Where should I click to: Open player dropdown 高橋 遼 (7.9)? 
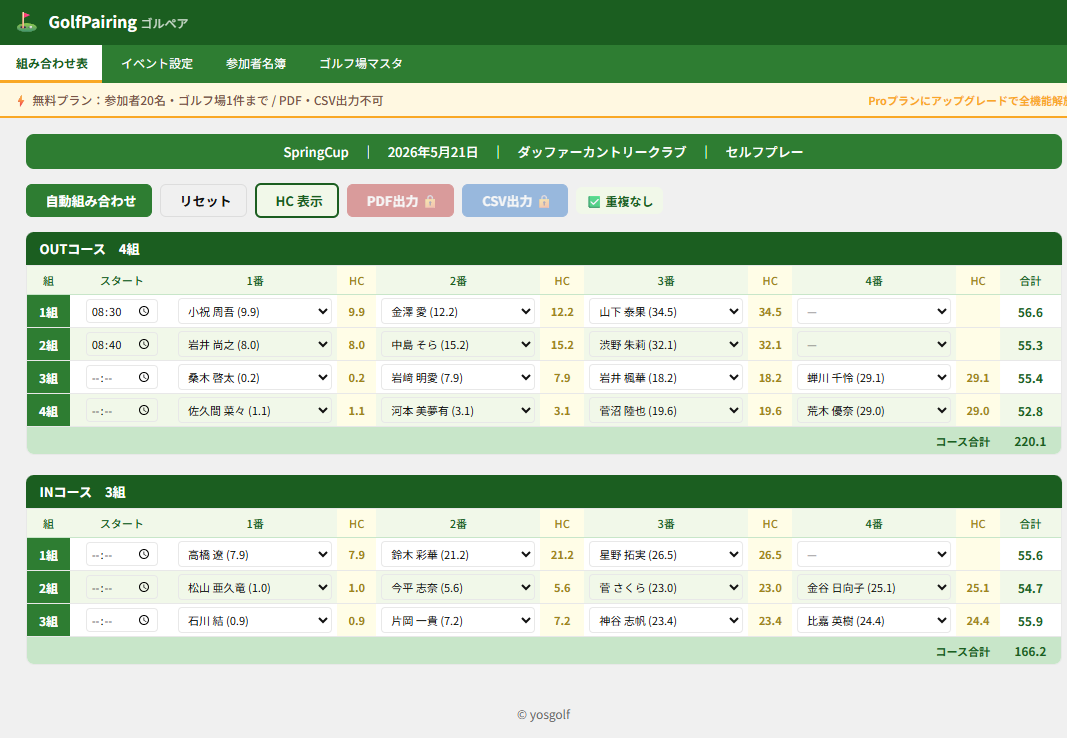click(255, 554)
